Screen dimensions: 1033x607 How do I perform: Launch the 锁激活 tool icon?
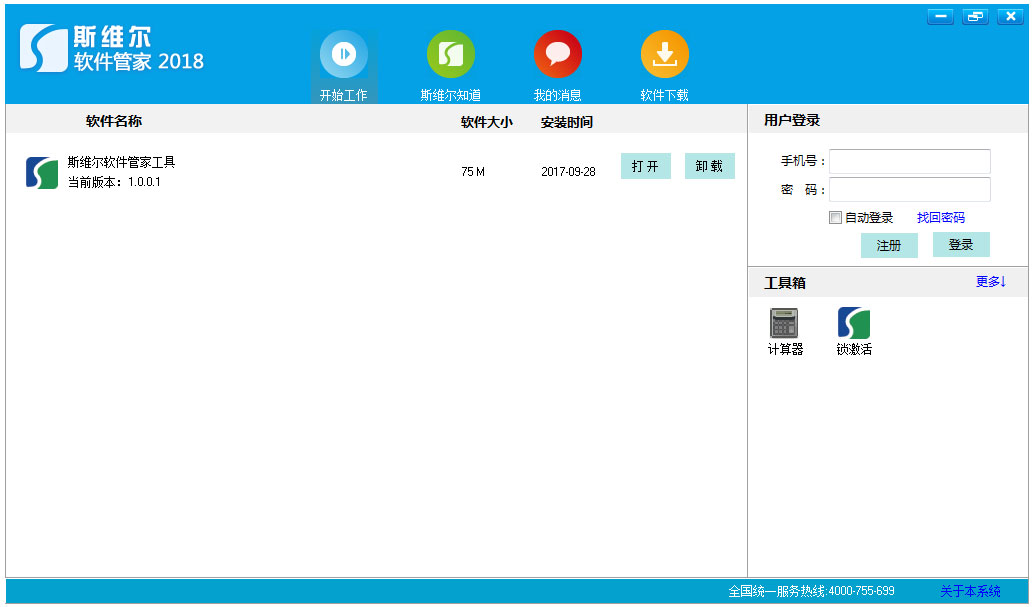pos(854,323)
